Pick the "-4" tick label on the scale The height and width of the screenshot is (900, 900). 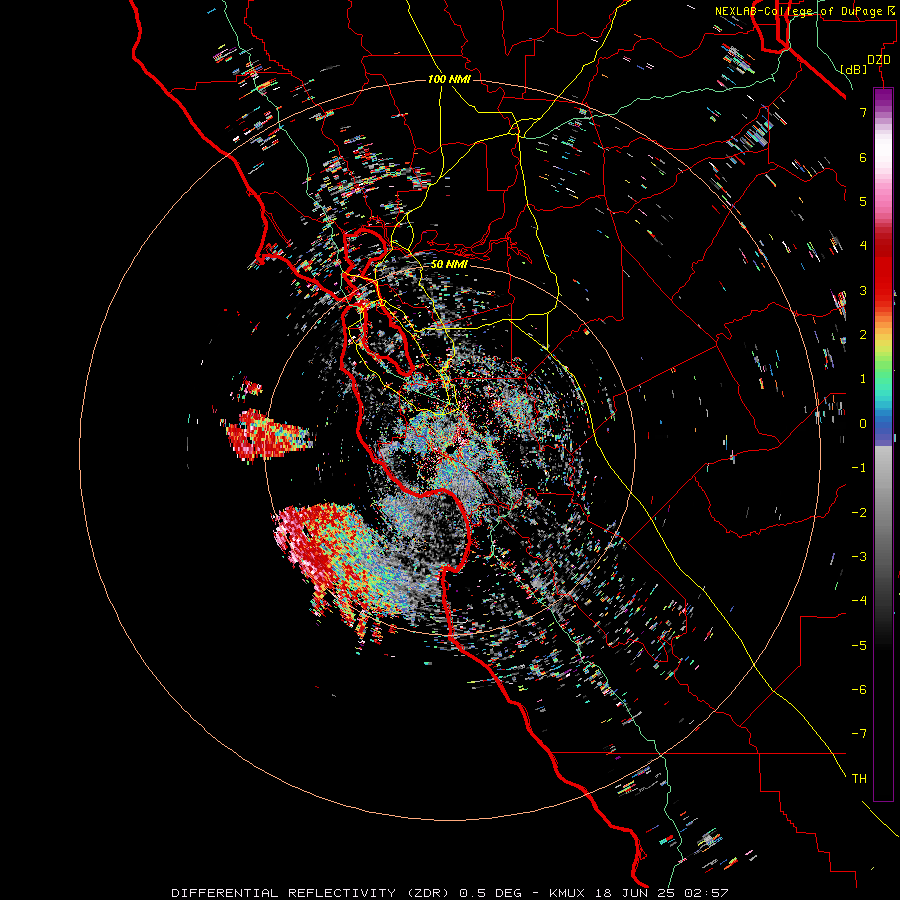tap(859, 601)
